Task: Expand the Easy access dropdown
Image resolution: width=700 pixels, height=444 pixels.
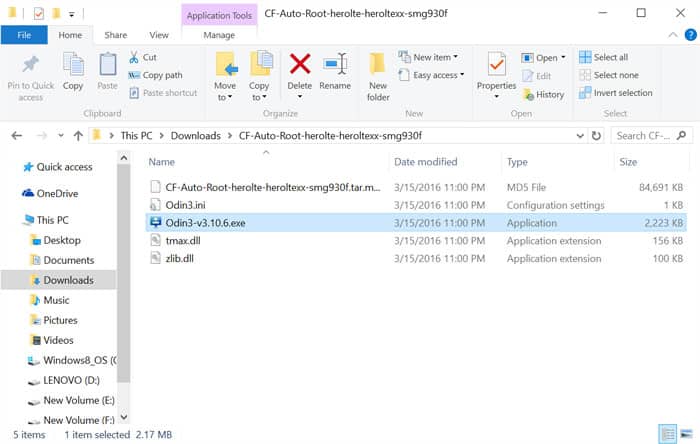Action: [x=462, y=75]
